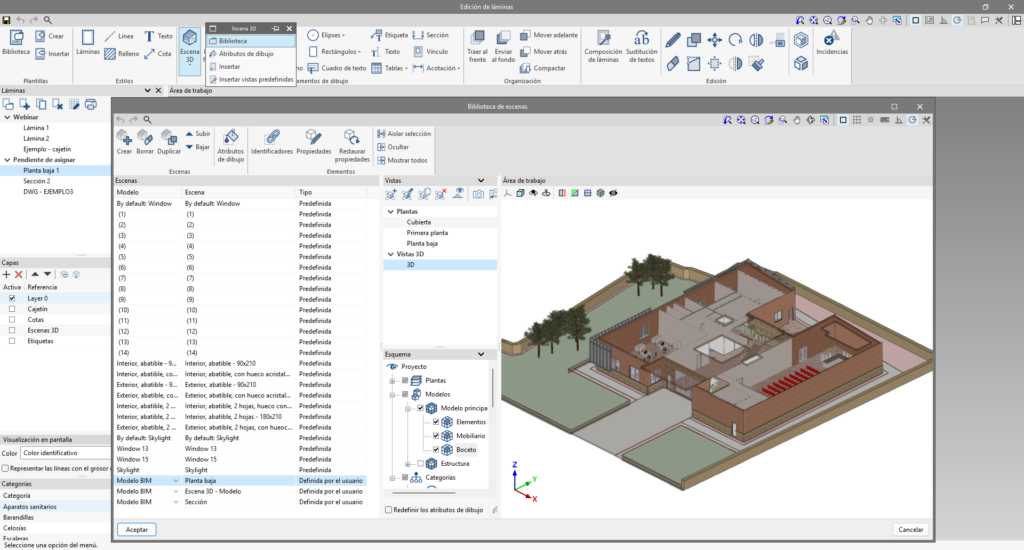
Task: Select Insertar vistas predefinidas menu entry
Action: 256,78
